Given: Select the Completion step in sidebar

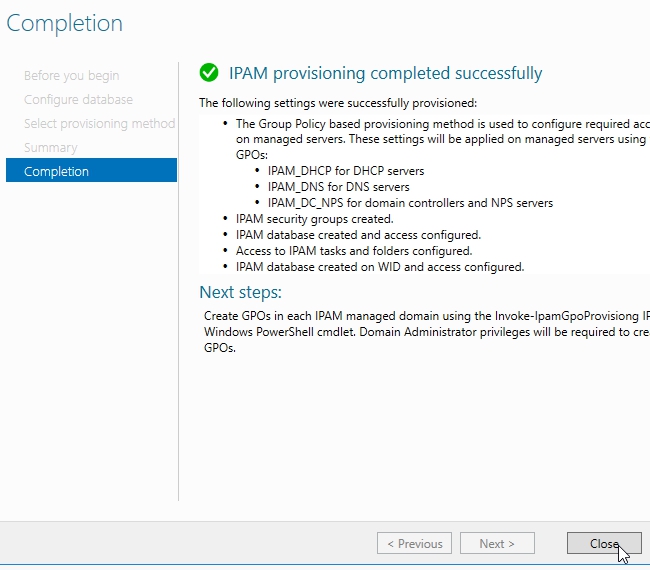Looking at the screenshot, I should pos(91,171).
